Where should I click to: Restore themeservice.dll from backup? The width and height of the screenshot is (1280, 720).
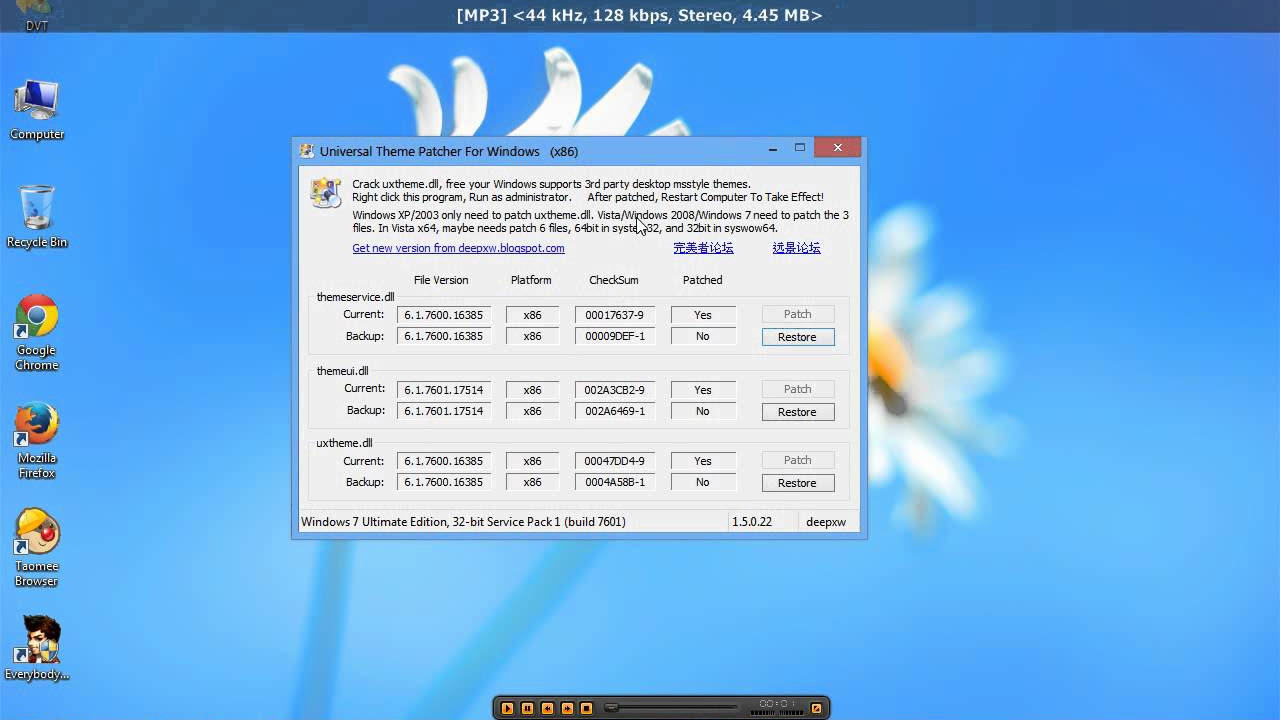[x=797, y=337]
